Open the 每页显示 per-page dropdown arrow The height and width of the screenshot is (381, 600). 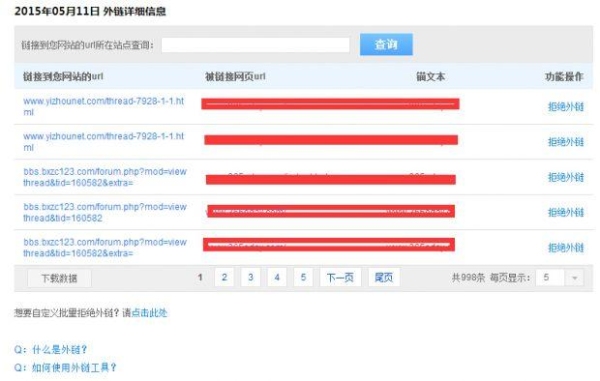[x=574, y=278]
